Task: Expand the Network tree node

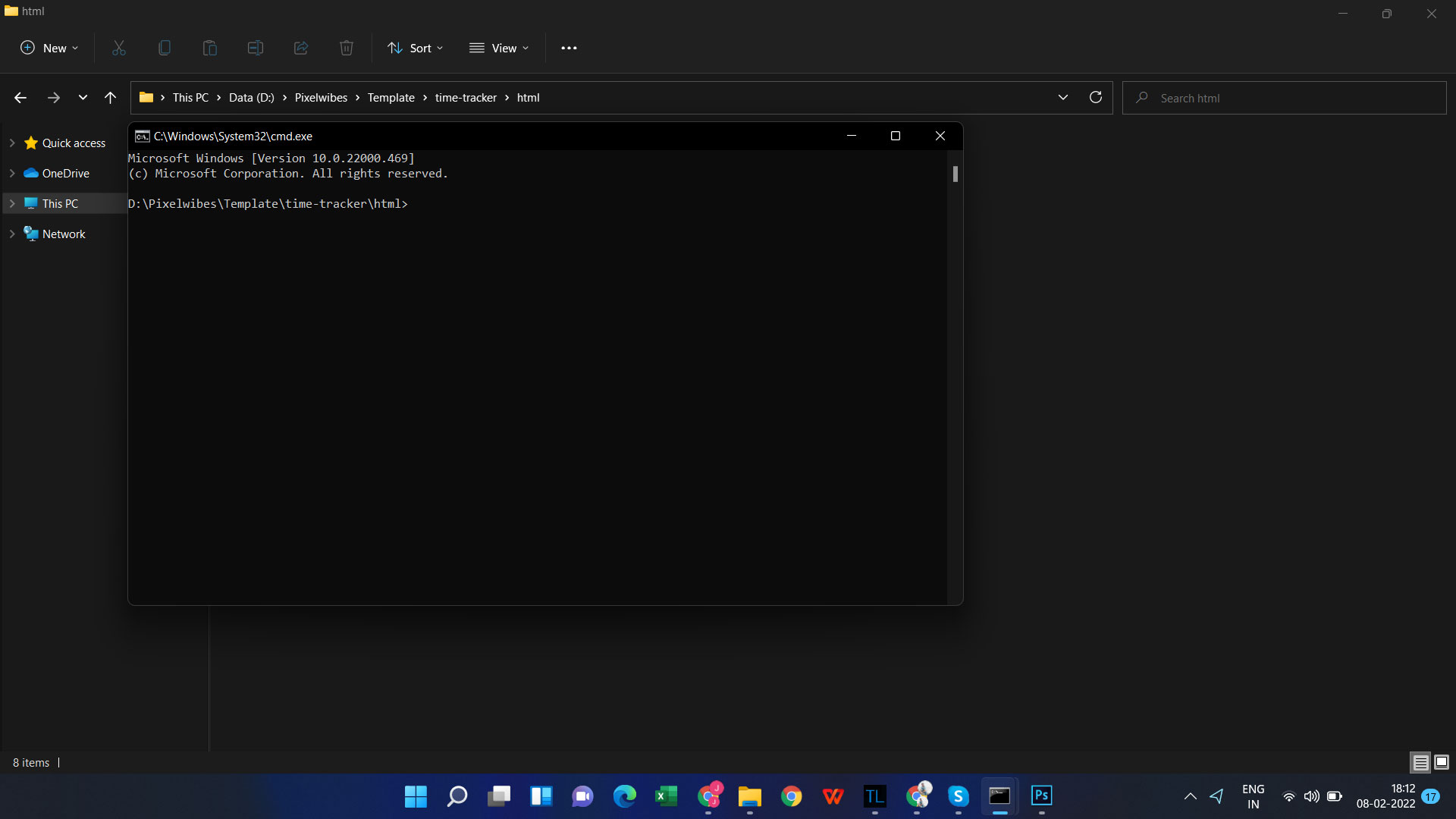Action: [12, 234]
